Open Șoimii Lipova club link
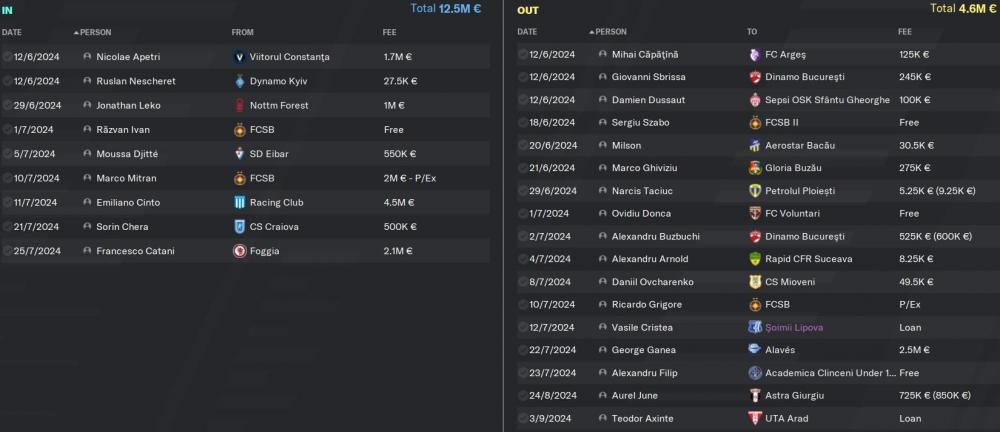This screenshot has height=432, width=1000. [796, 327]
